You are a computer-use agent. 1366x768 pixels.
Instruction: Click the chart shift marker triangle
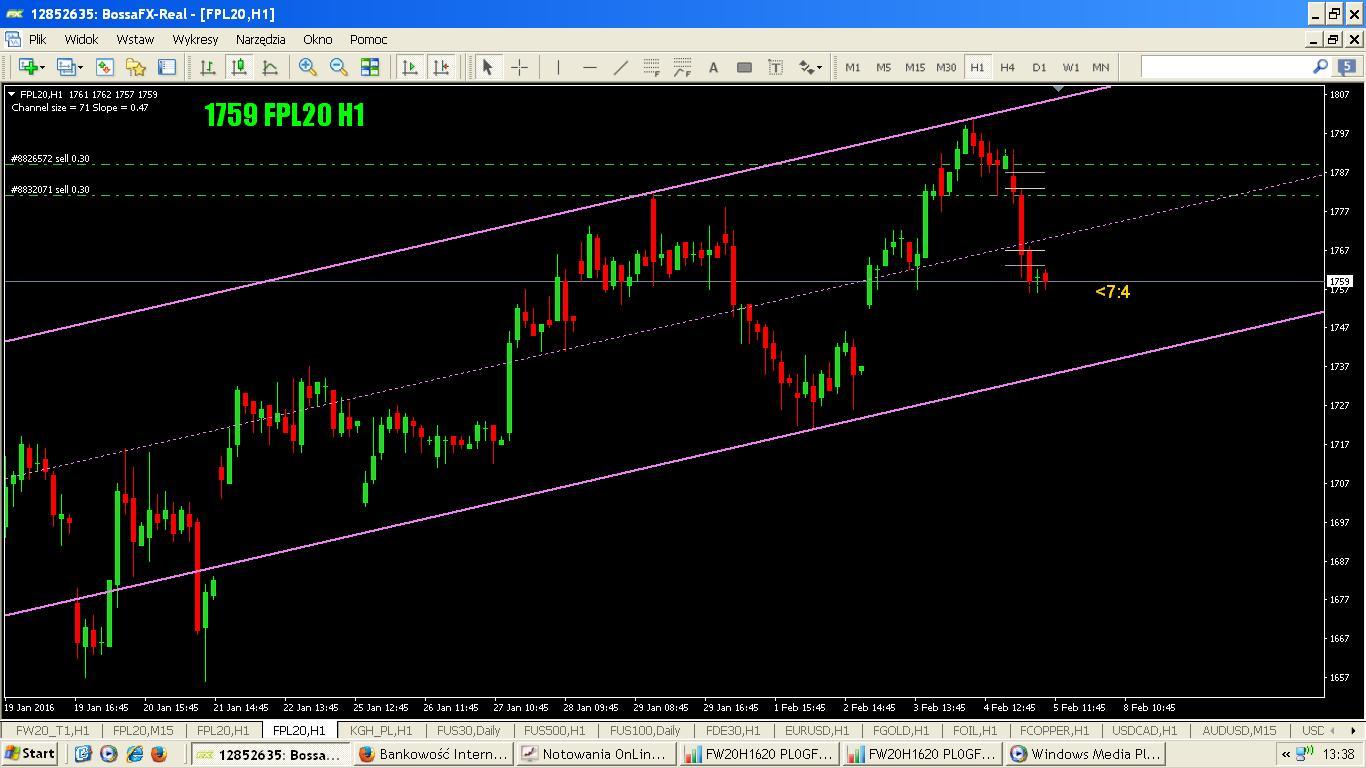click(1059, 89)
